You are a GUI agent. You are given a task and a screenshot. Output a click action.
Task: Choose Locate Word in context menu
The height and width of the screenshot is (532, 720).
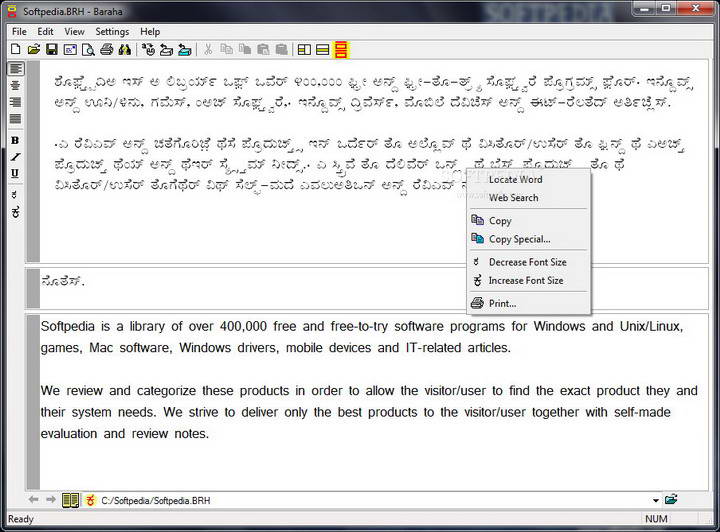click(x=515, y=179)
